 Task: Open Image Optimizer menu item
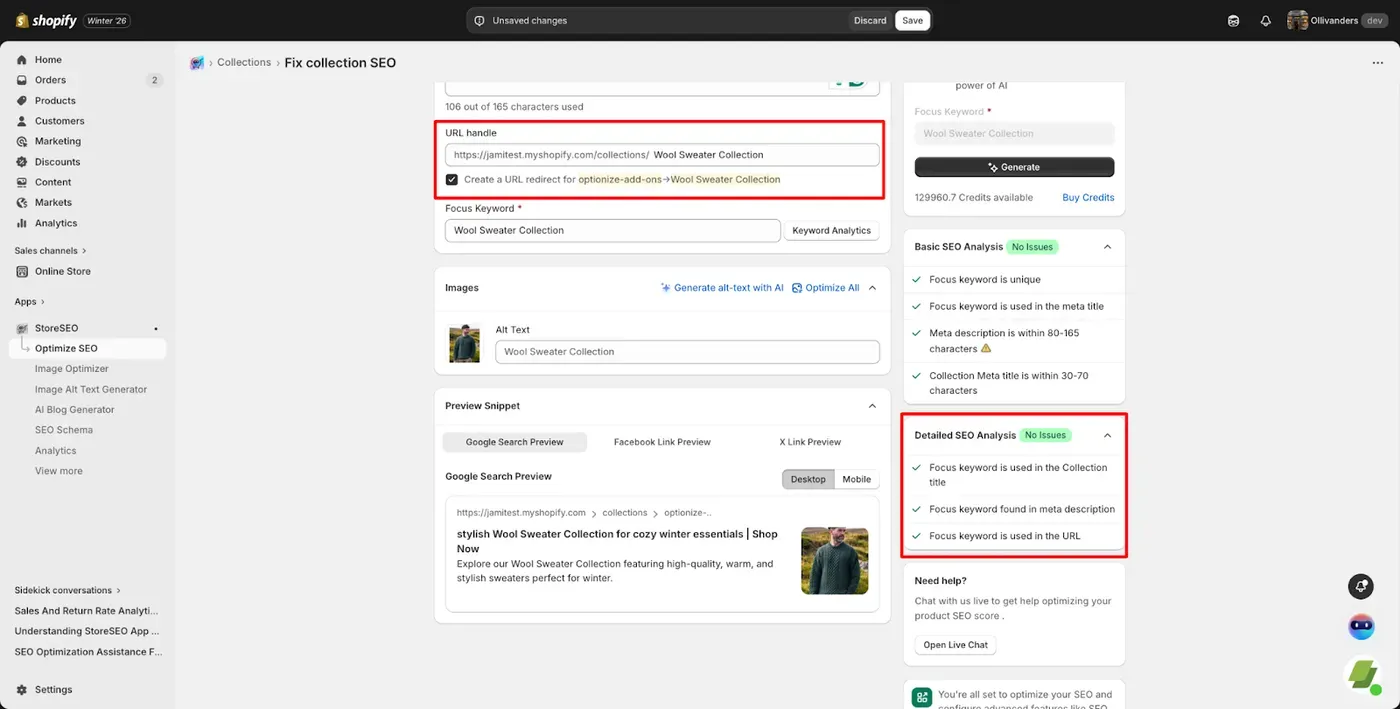(x=72, y=369)
